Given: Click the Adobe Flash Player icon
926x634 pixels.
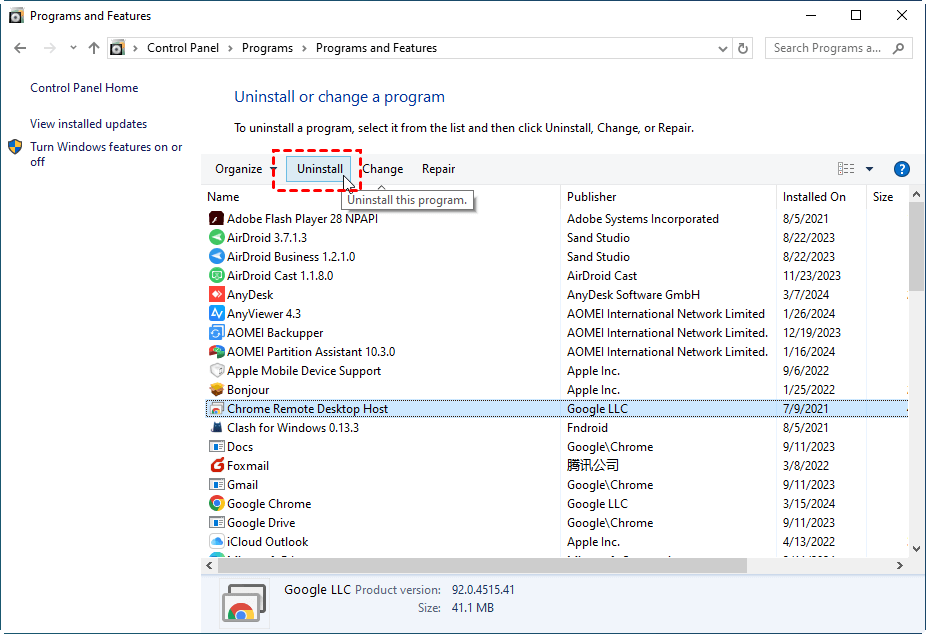Looking at the screenshot, I should tap(216, 219).
